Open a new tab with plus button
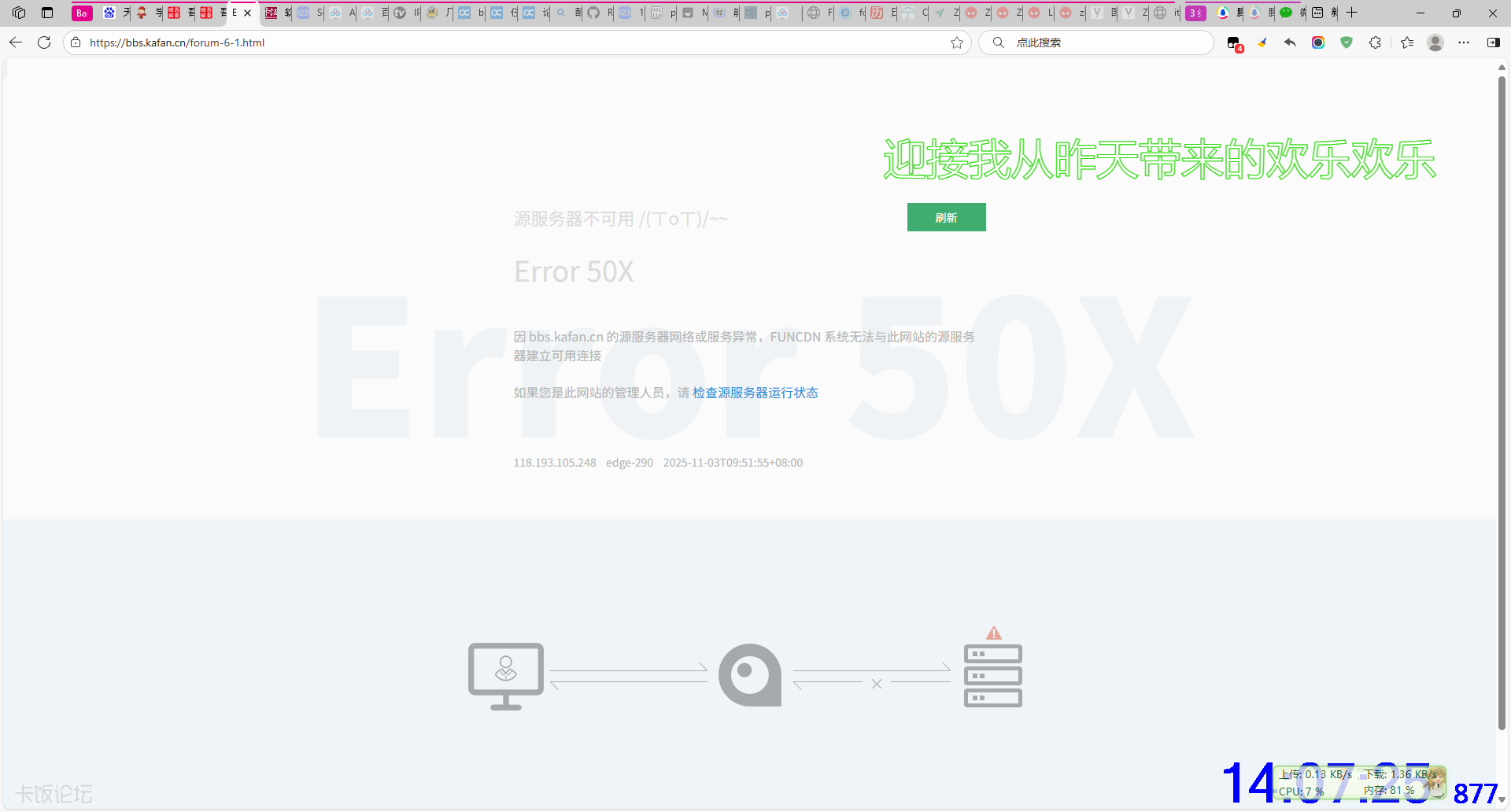1511x812 pixels. click(x=1352, y=13)
